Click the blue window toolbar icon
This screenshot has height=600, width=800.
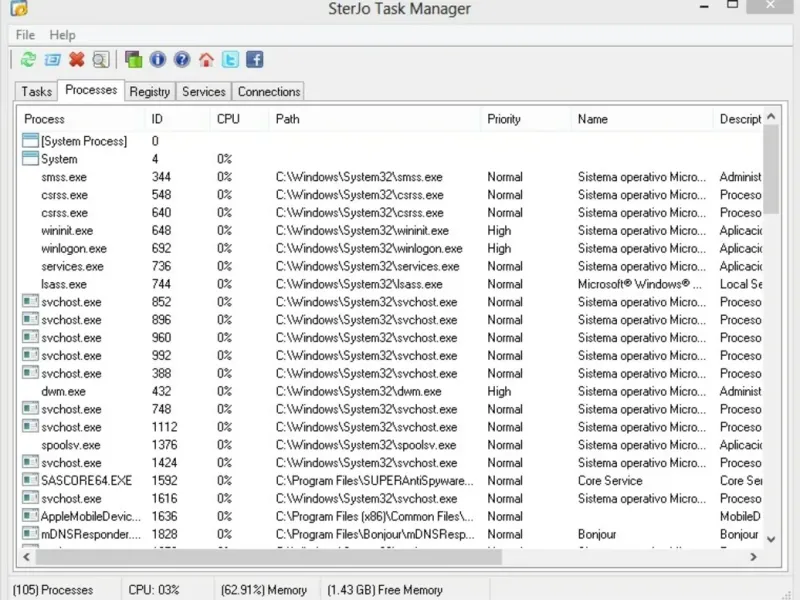click(x=52, y=60)
